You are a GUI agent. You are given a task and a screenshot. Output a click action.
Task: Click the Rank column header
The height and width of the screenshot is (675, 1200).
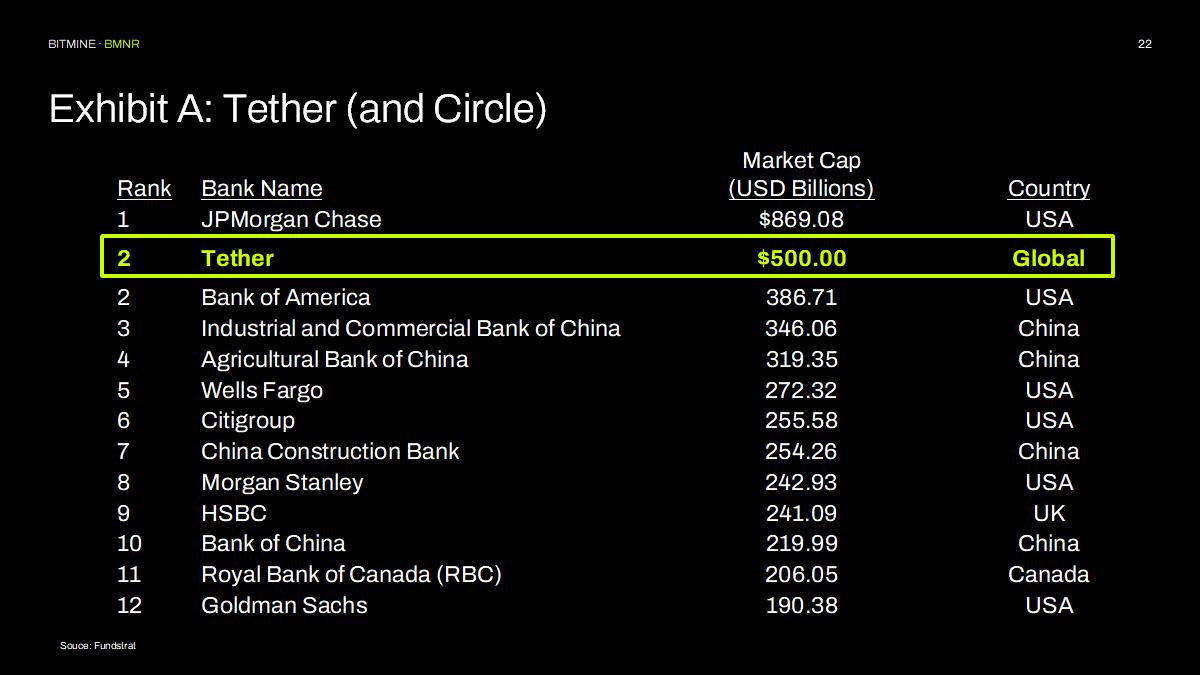pos(144,189)
